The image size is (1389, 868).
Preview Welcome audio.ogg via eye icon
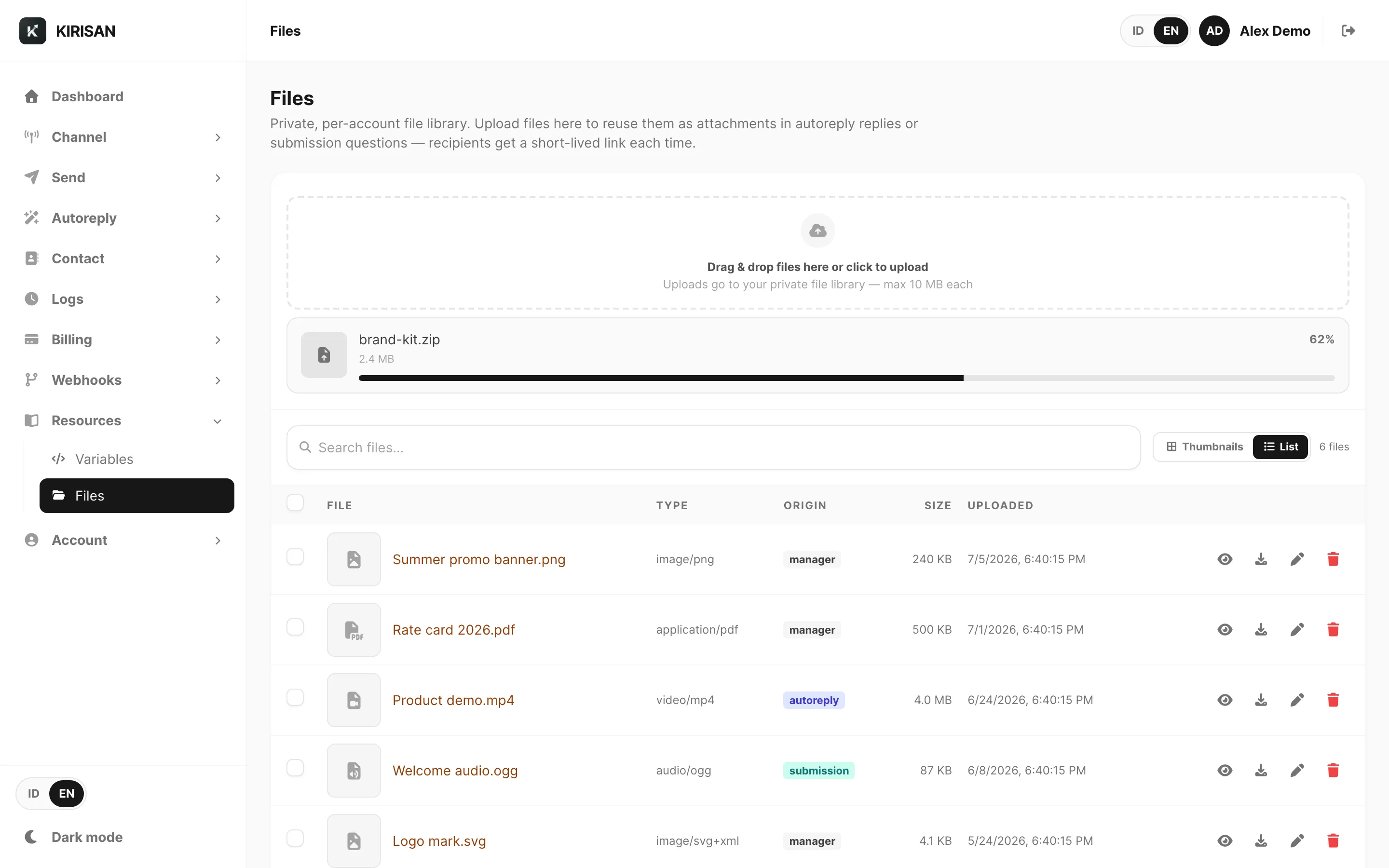pyautogui.click(x=1225, y=771)
